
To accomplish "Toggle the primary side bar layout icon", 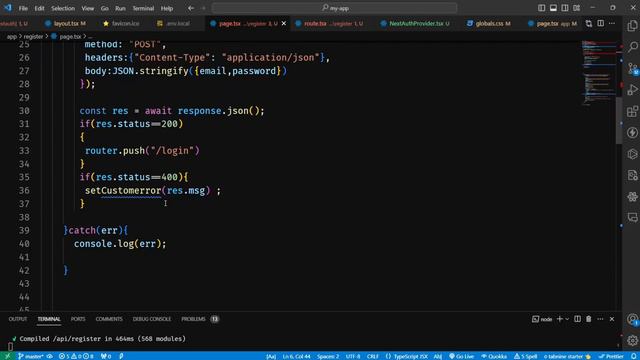I will (541, 8).
